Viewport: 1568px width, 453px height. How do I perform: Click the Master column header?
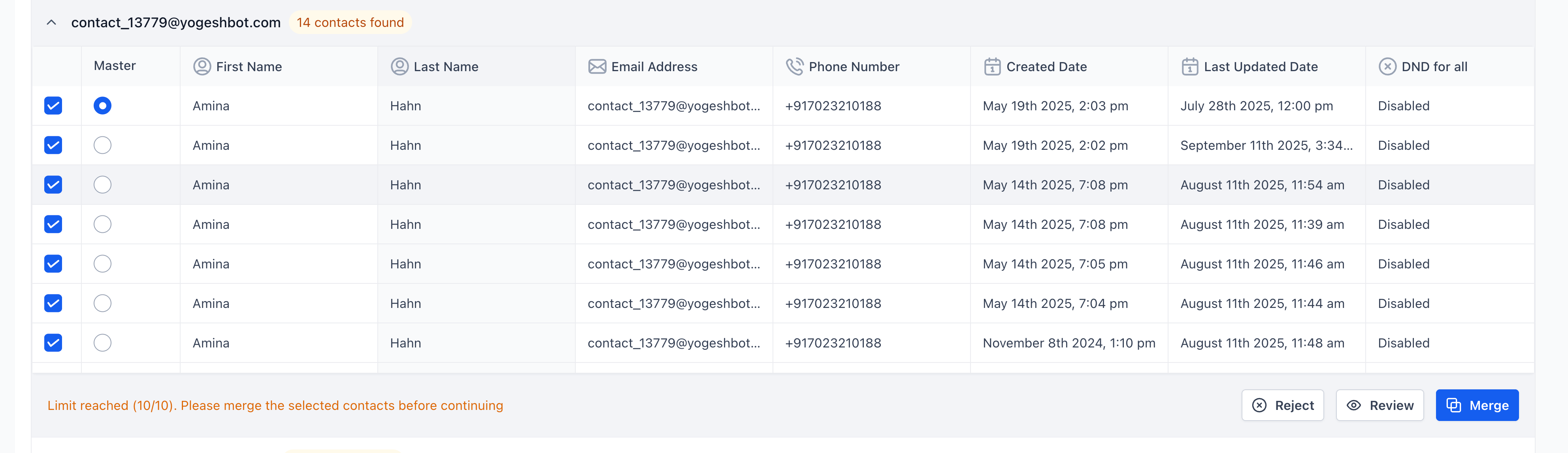tap(115, 66)
